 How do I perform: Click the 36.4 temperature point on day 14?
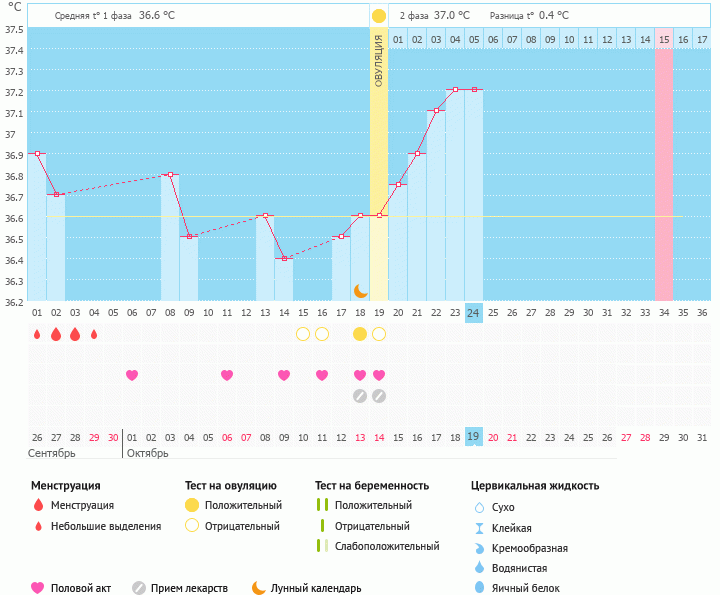284,258
